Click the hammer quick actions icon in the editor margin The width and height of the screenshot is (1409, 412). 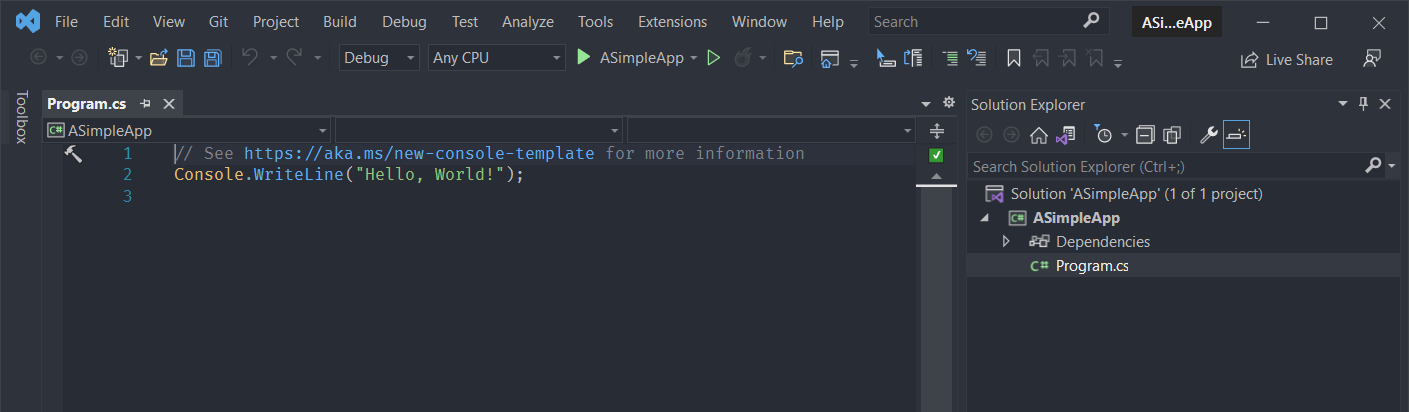point(73,153)
